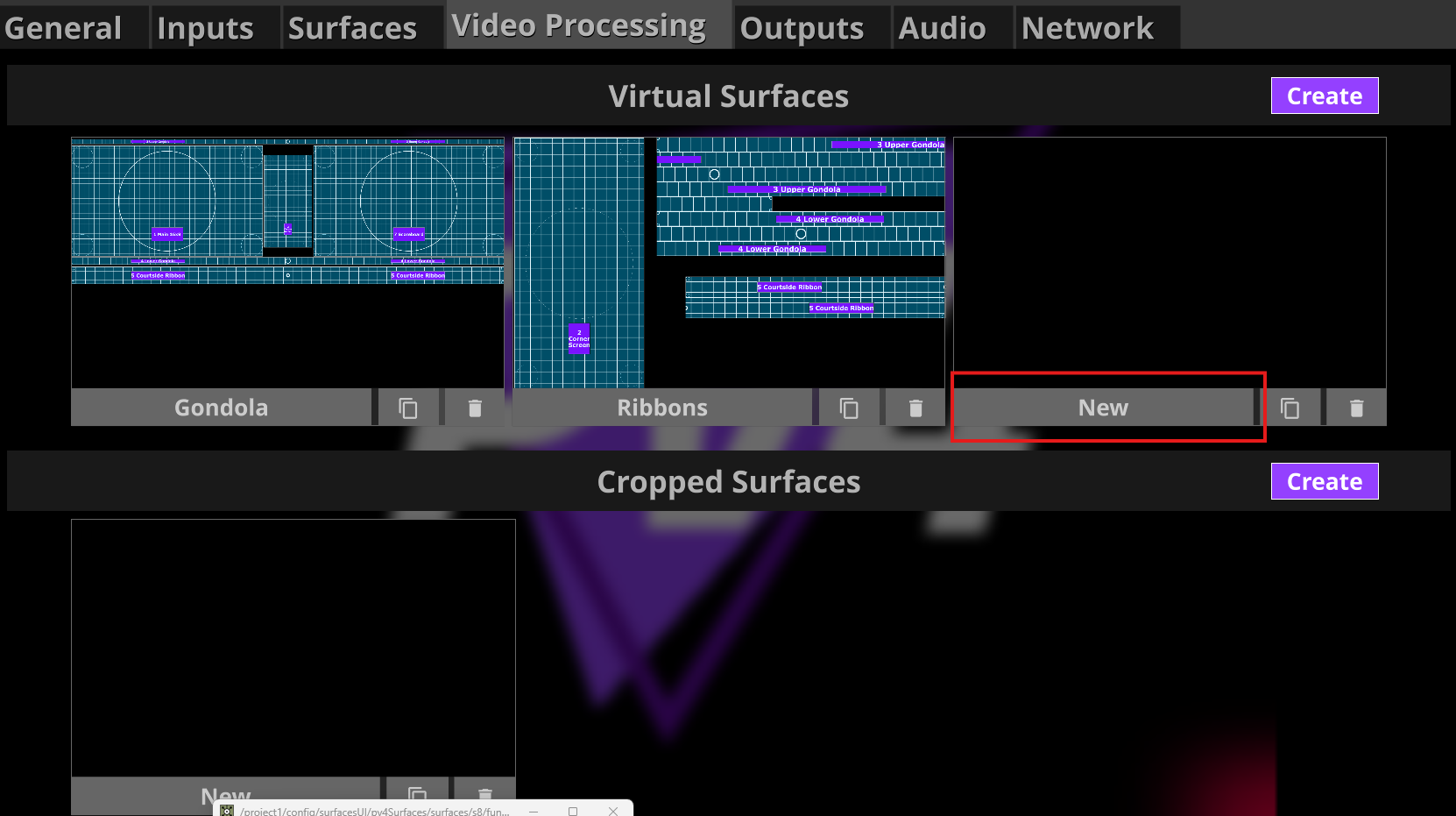
Task: Duplicate the Ribbons virtual surface
Action: 849,408
